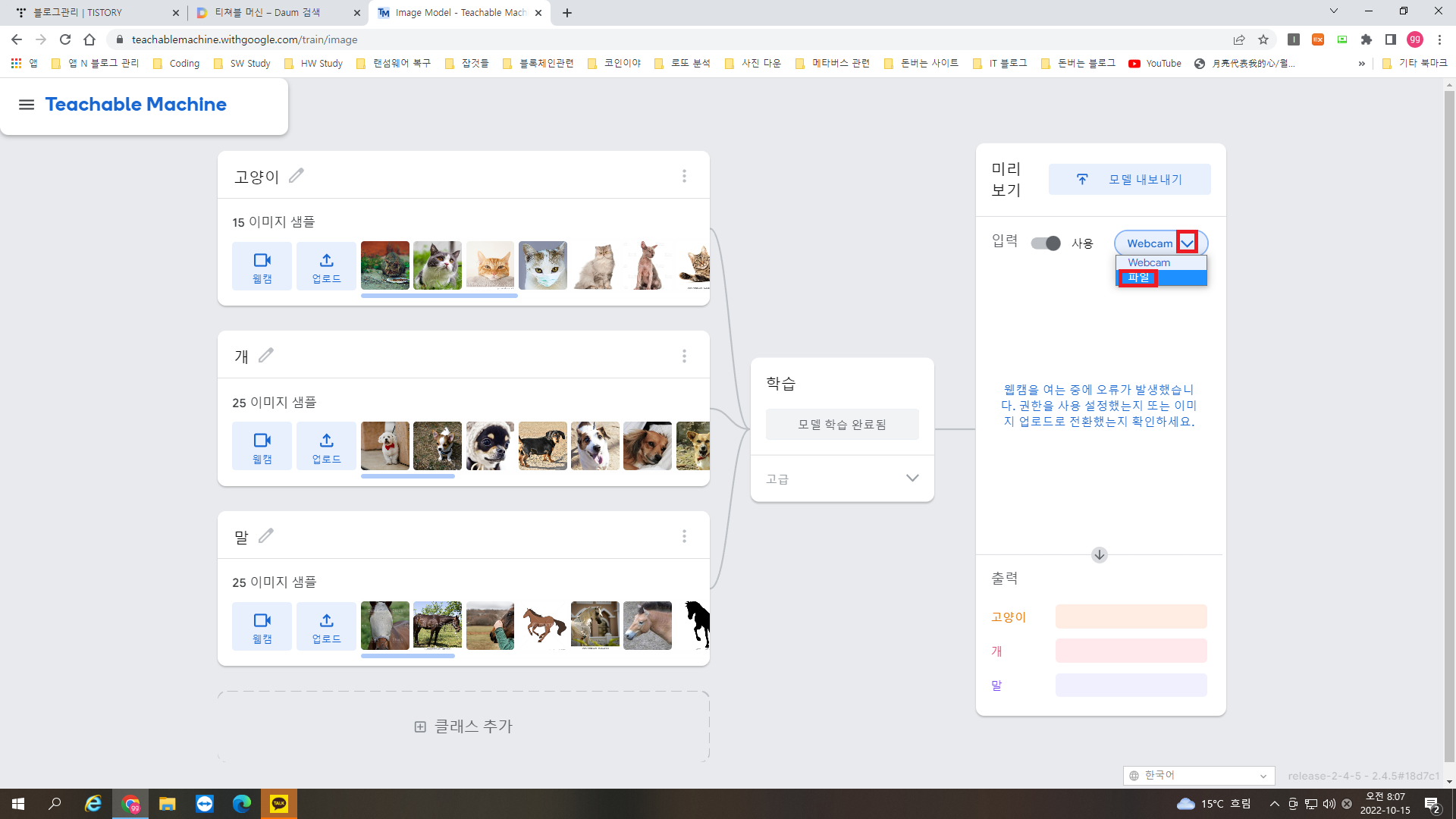Click the 업로드 button in 개 class

click(x=326, y=447)
